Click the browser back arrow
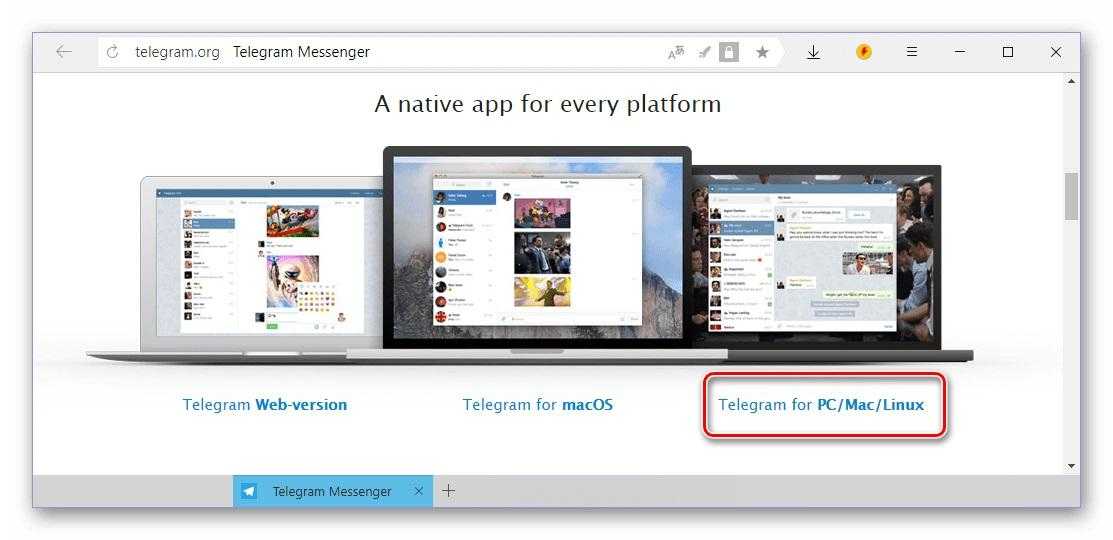The image size is (1113, 540). (x=64, y=52)
